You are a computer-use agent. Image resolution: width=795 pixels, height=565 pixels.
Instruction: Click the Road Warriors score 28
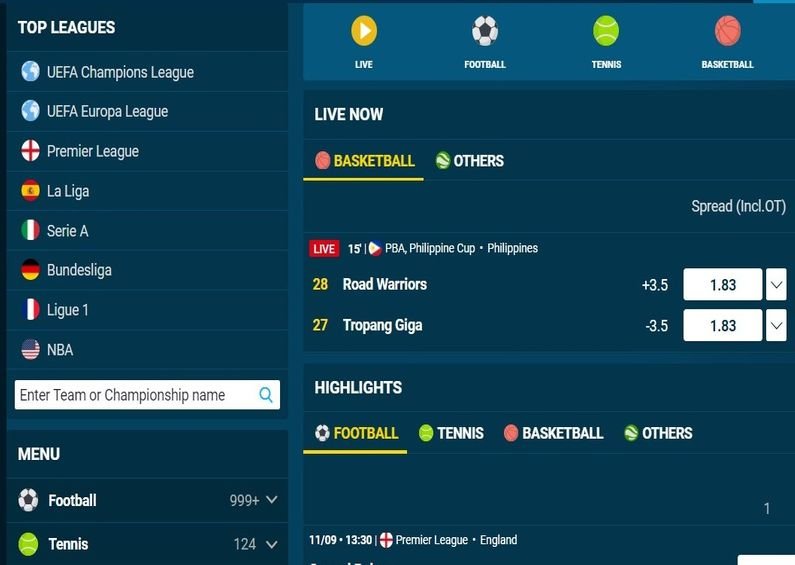click(320, 284)
